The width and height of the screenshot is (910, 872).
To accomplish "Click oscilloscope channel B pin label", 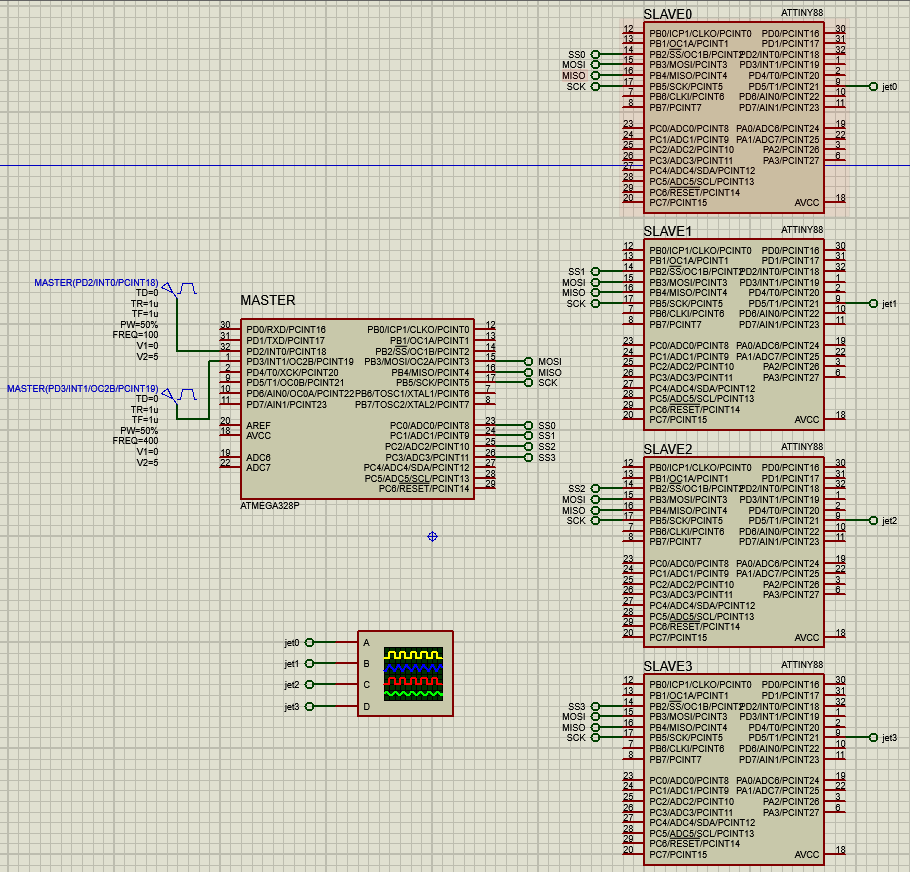I will [x=366, y=663].
